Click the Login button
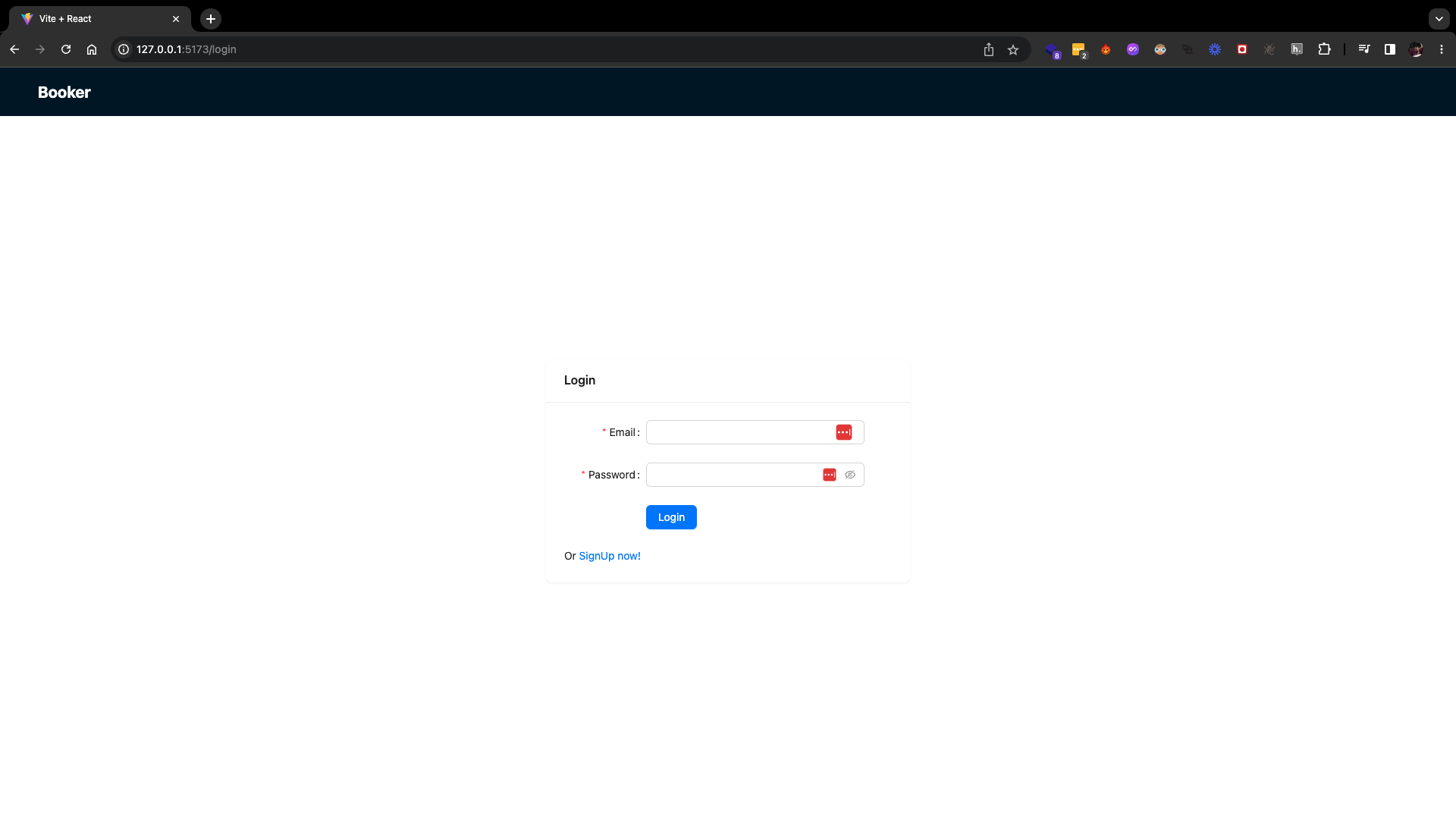The height and width of the screenshot is (819, 1456). click(x=670, y=517)
